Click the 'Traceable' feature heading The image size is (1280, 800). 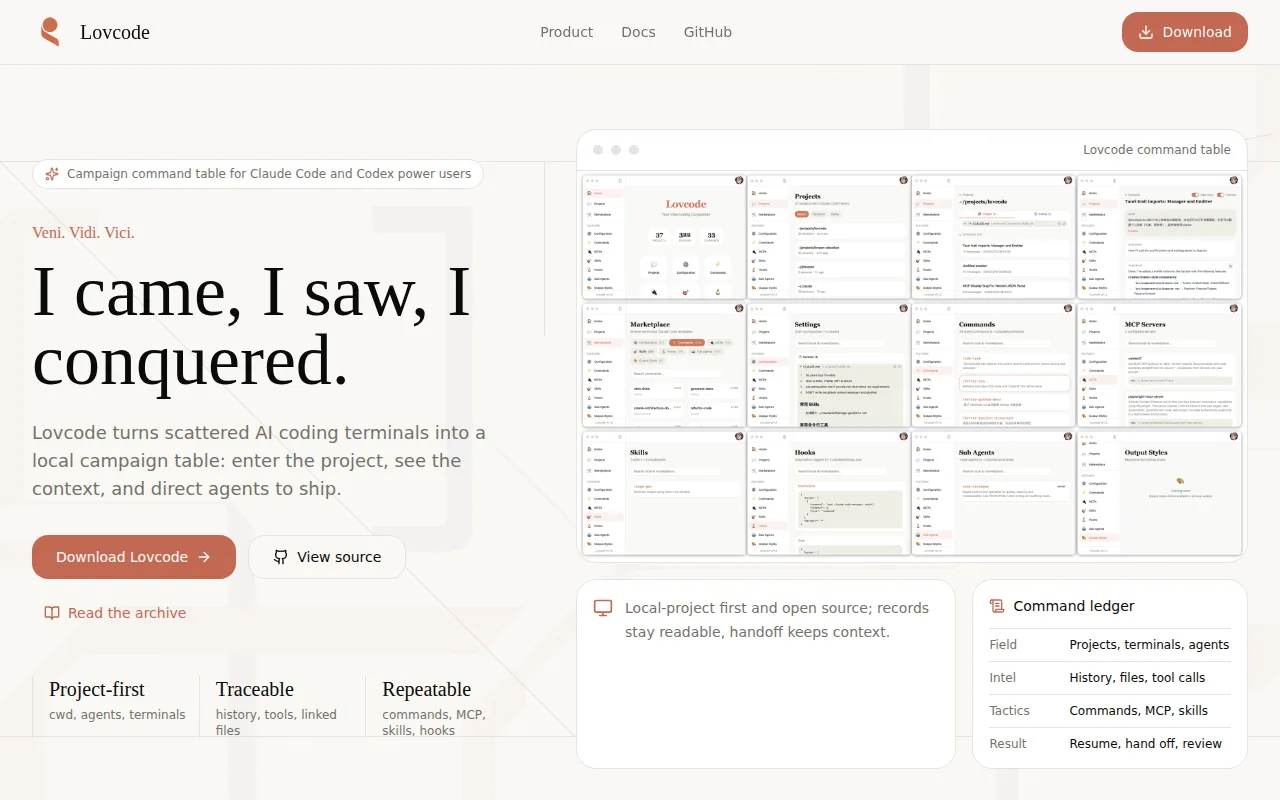point(255,689)
